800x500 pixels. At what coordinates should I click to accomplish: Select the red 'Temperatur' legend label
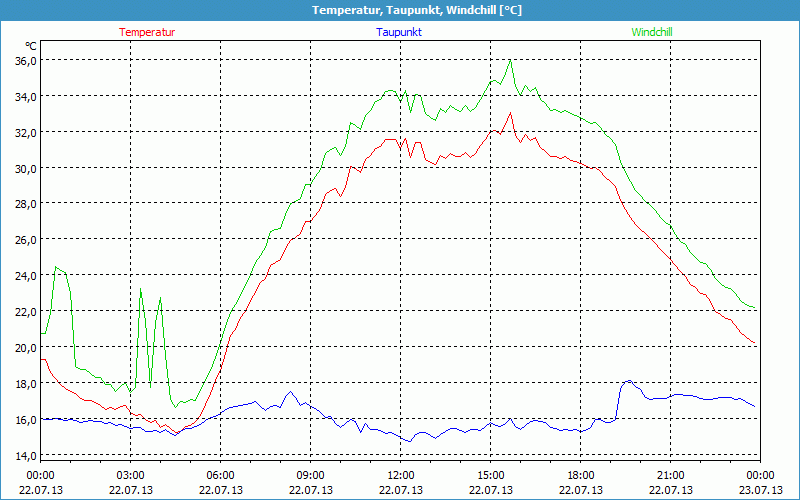pyautogui.click(x=147, y=32)
